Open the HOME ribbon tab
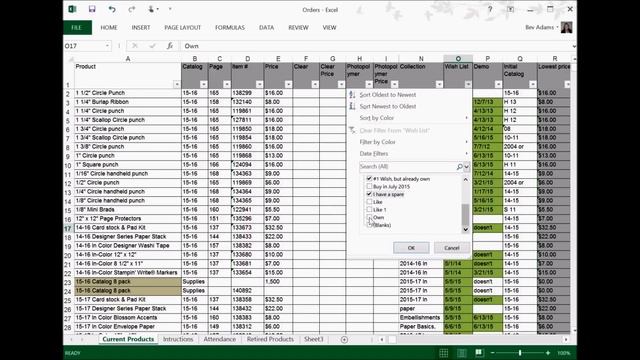 click(x=109, y=27)
